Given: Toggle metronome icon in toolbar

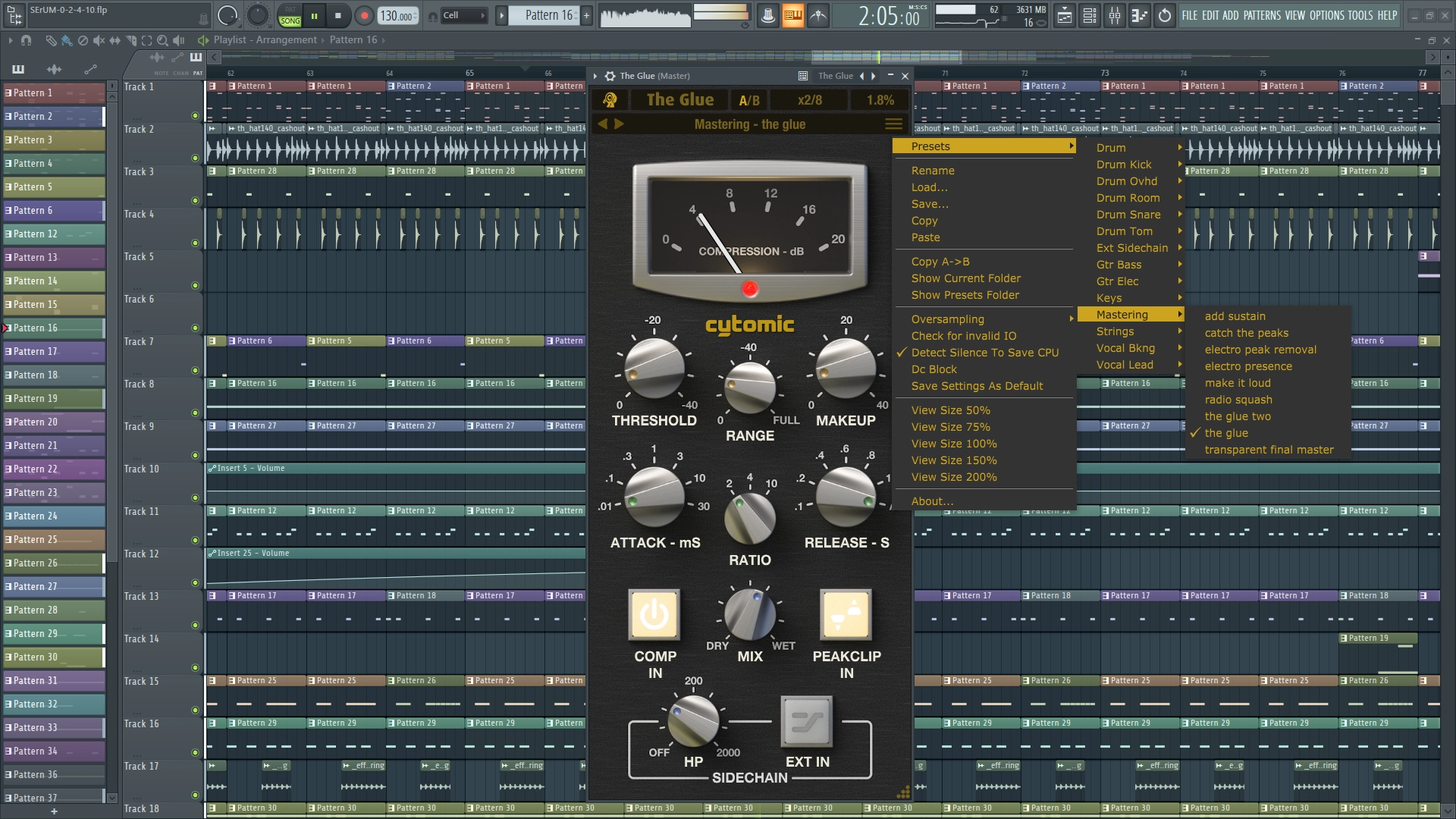Looking at the screenshot, I should tap(767, 15).
